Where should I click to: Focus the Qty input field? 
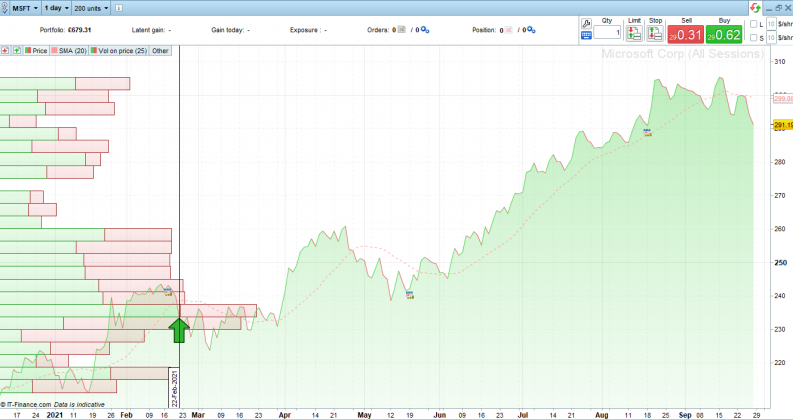click(x=607, y=33)
